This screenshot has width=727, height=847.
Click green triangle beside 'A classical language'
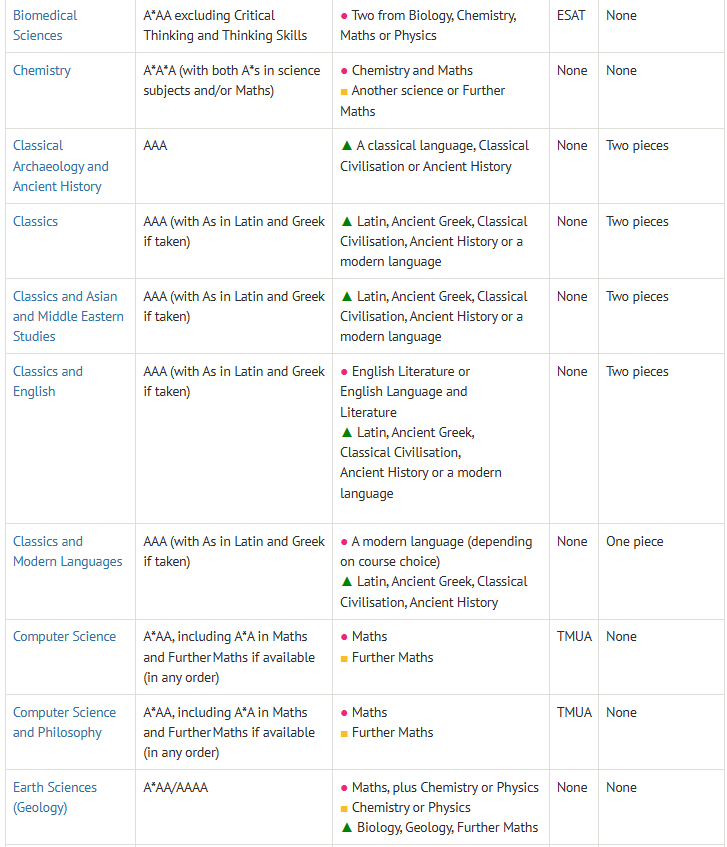(x=346, y=146)
